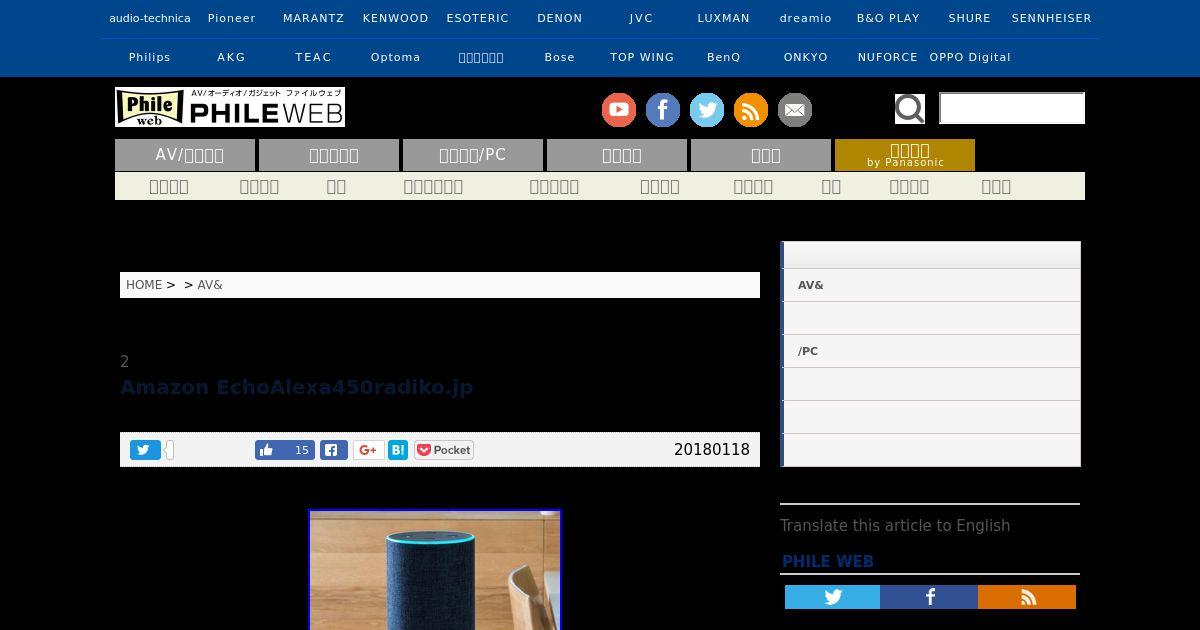The width and height of the screenshot is (1200, 630).
Task: Open the Twitter bird icon in the header
Action: (x=707, y=110)
